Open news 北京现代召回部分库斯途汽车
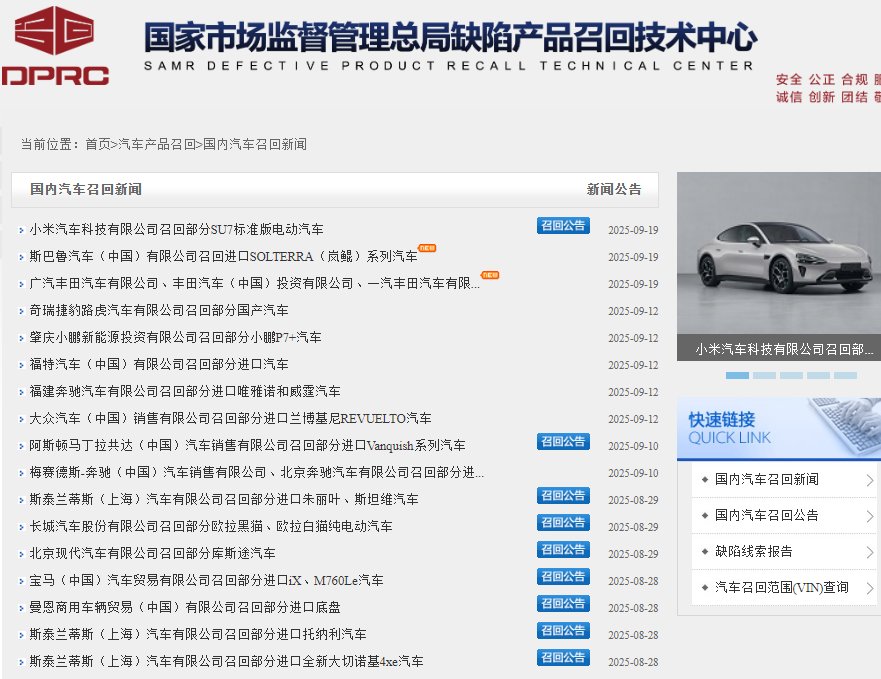Viewport: 881px width, 679px height. (x=152, y=553)
